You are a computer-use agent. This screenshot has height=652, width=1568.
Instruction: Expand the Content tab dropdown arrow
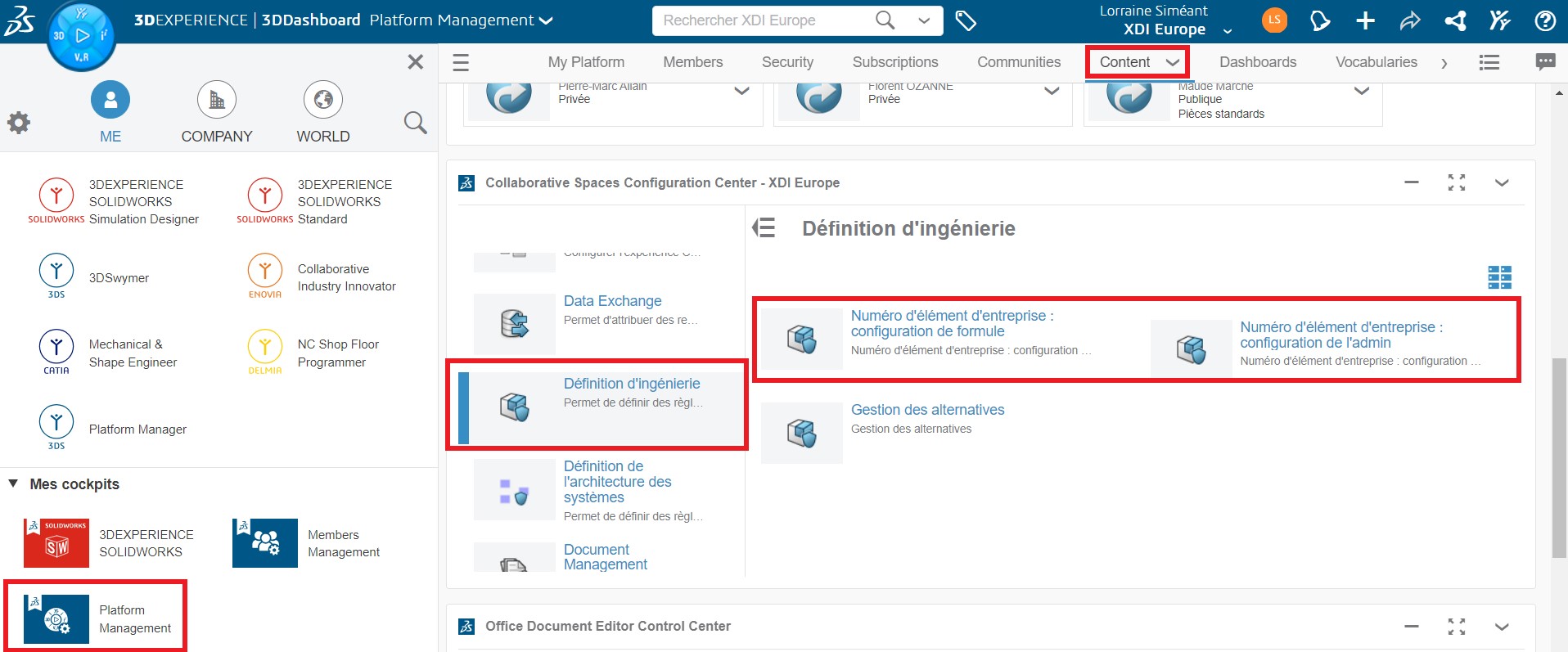click(x=1173, y=62)
